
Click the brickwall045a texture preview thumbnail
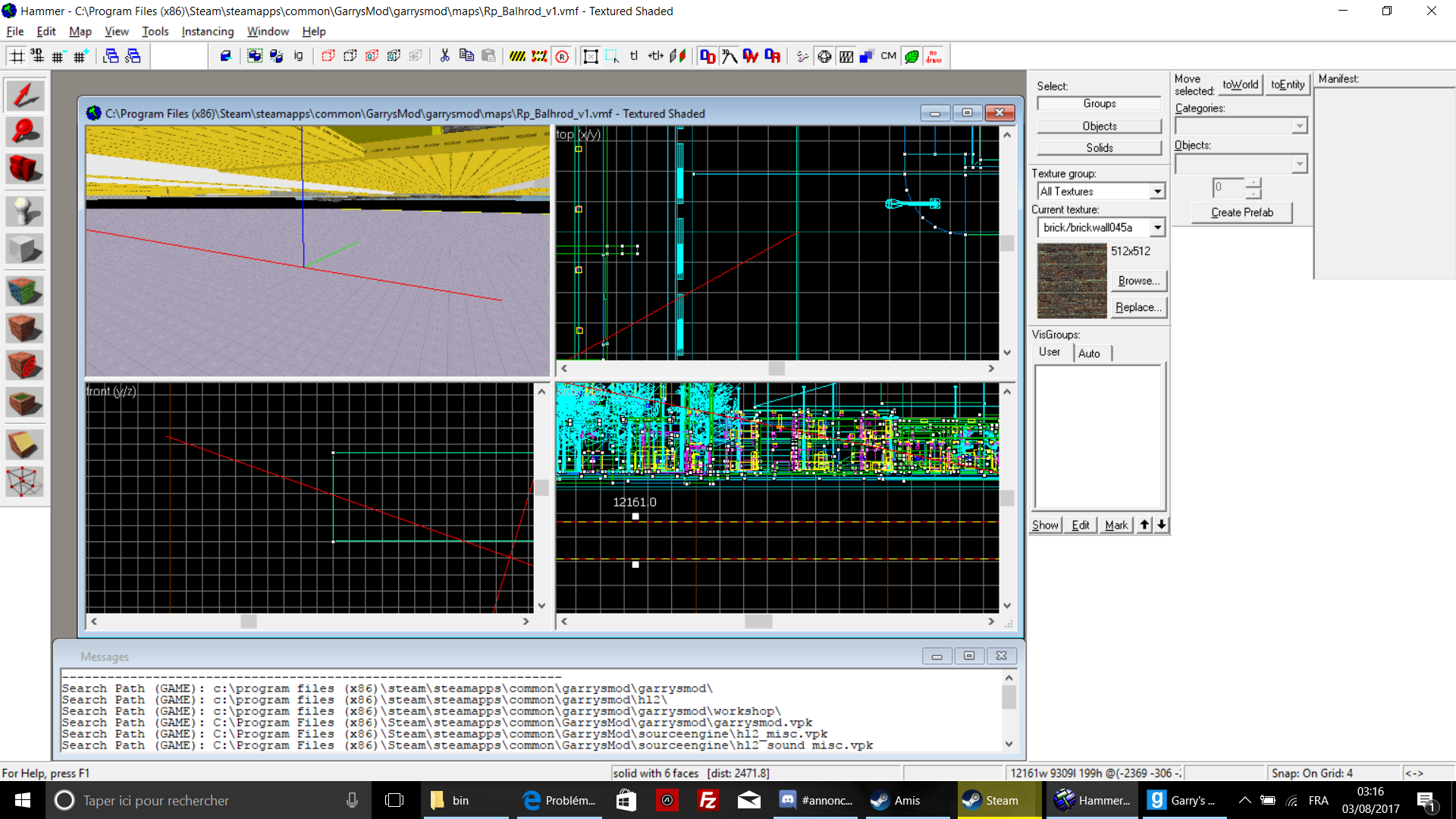point(1072,281)
